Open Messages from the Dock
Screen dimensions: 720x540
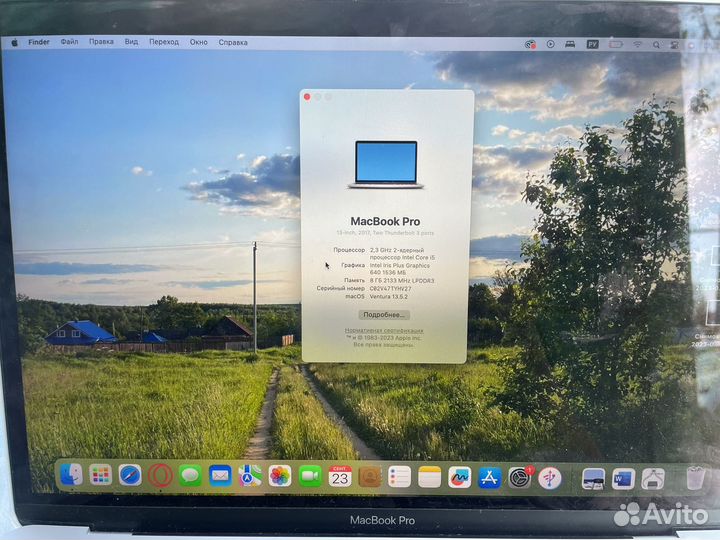click(190, 476)
